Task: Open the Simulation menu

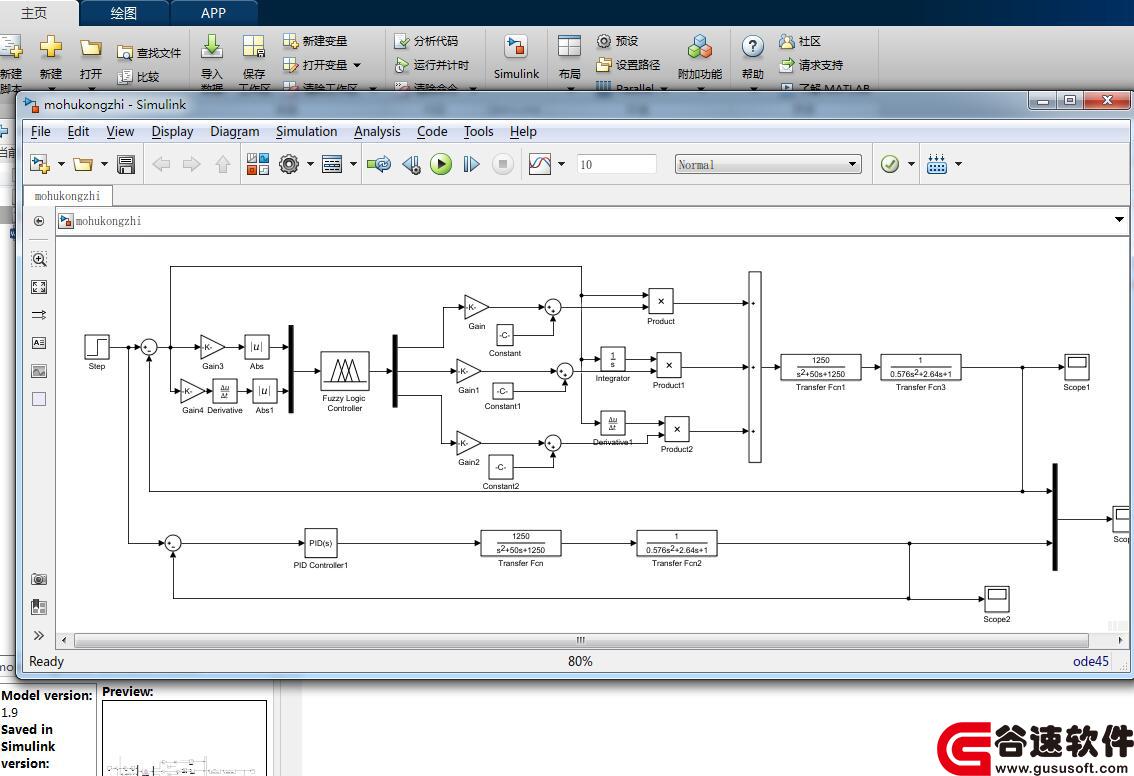Action: point(307,132)
